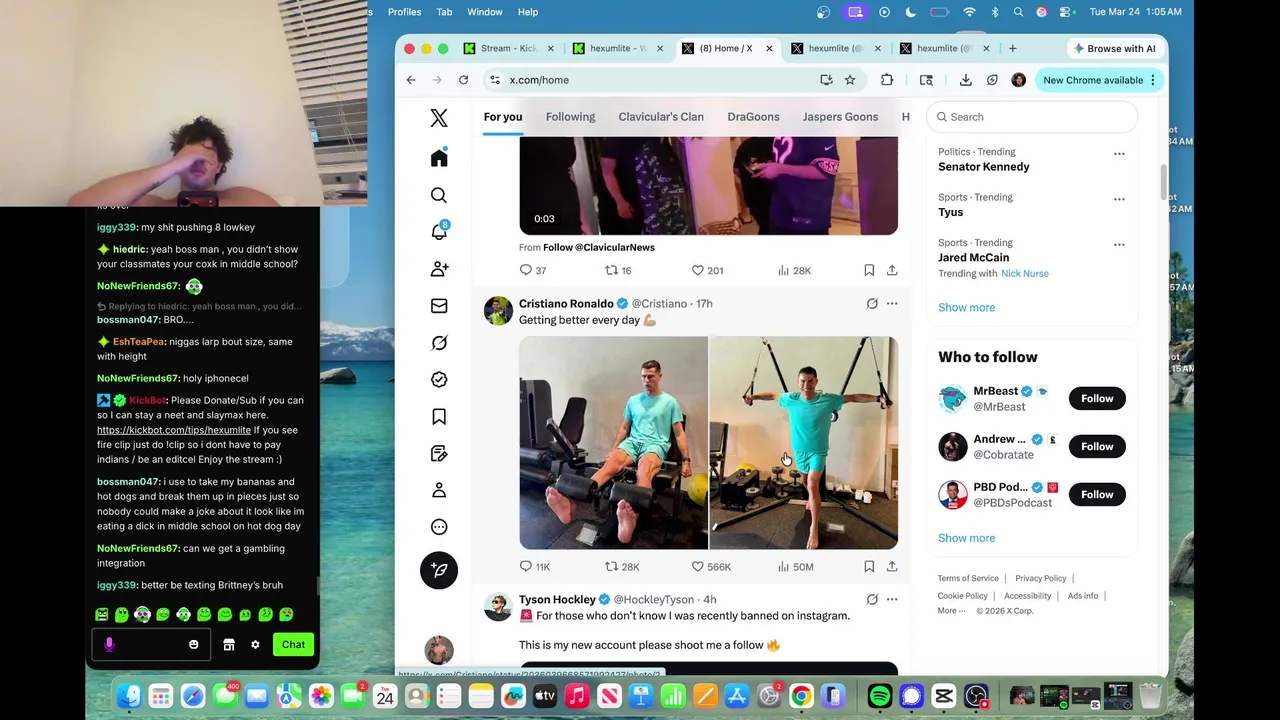Open a new Chrome tab
Screen dimensions: 1280x720
pyautogui.click(x=1012, y=48)
